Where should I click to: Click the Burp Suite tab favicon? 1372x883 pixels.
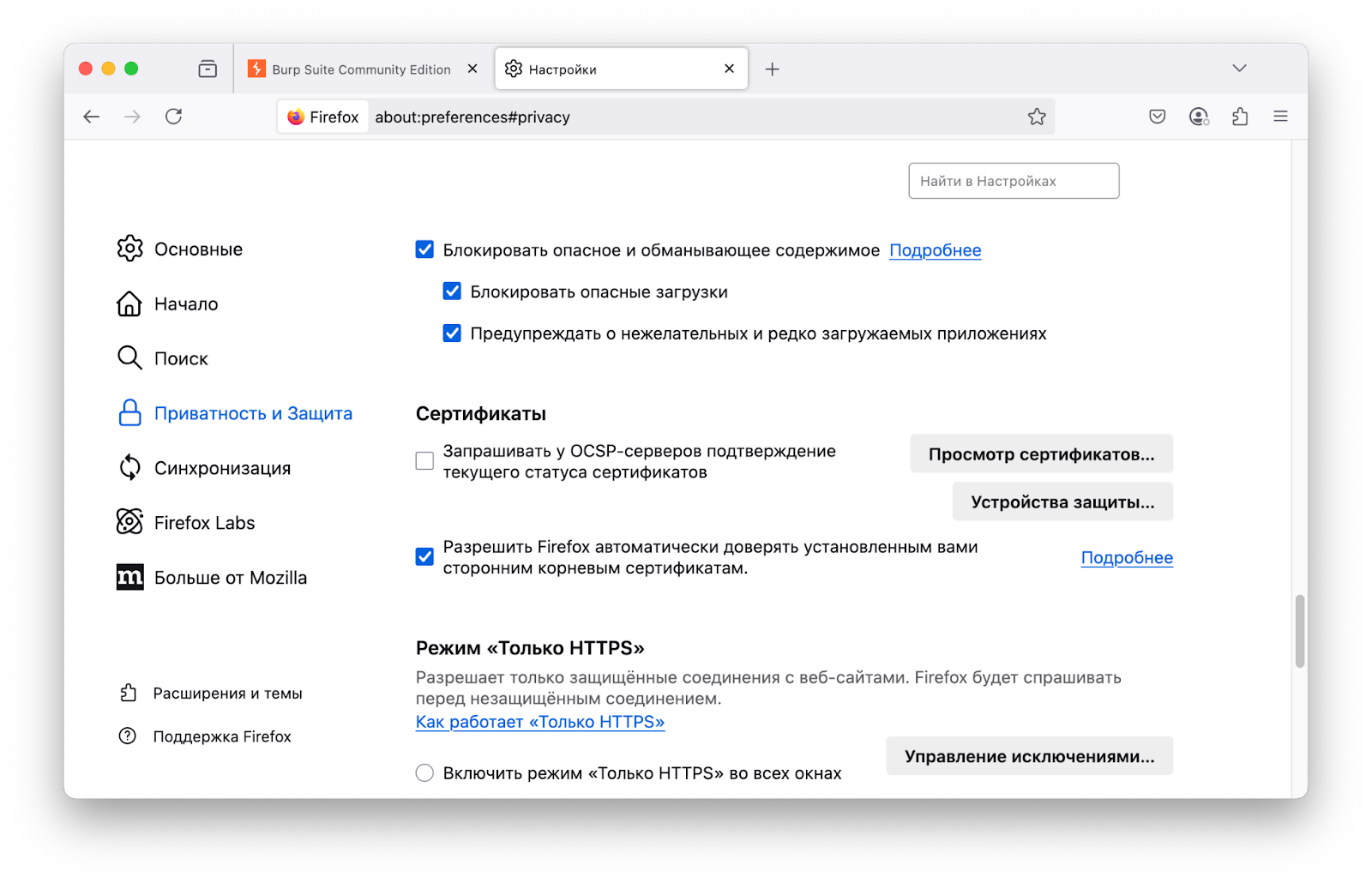pos(256,69)
